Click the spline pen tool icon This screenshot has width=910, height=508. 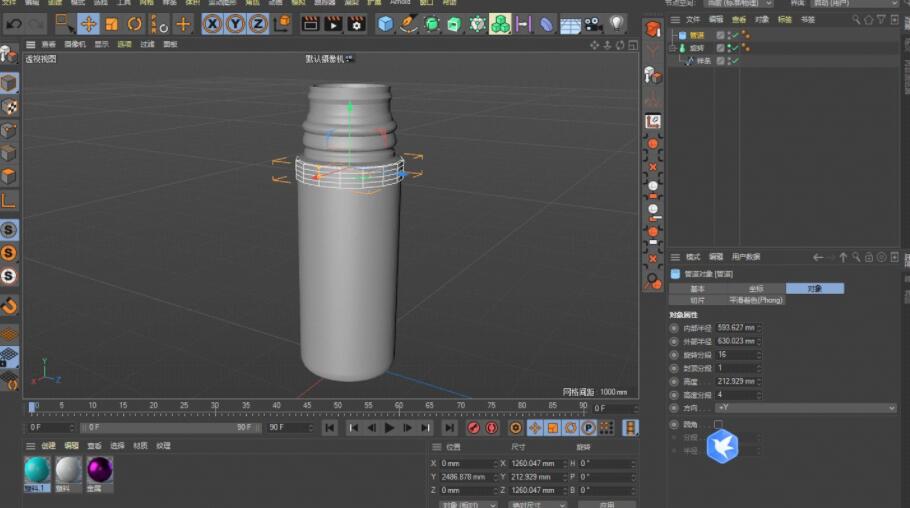(408, 23)
